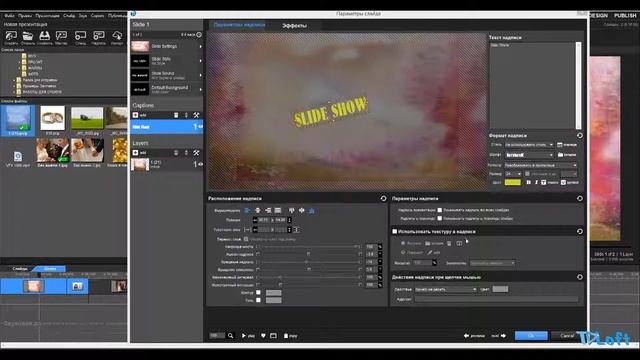Click the Open folder toolbar icon

(28, 36)
